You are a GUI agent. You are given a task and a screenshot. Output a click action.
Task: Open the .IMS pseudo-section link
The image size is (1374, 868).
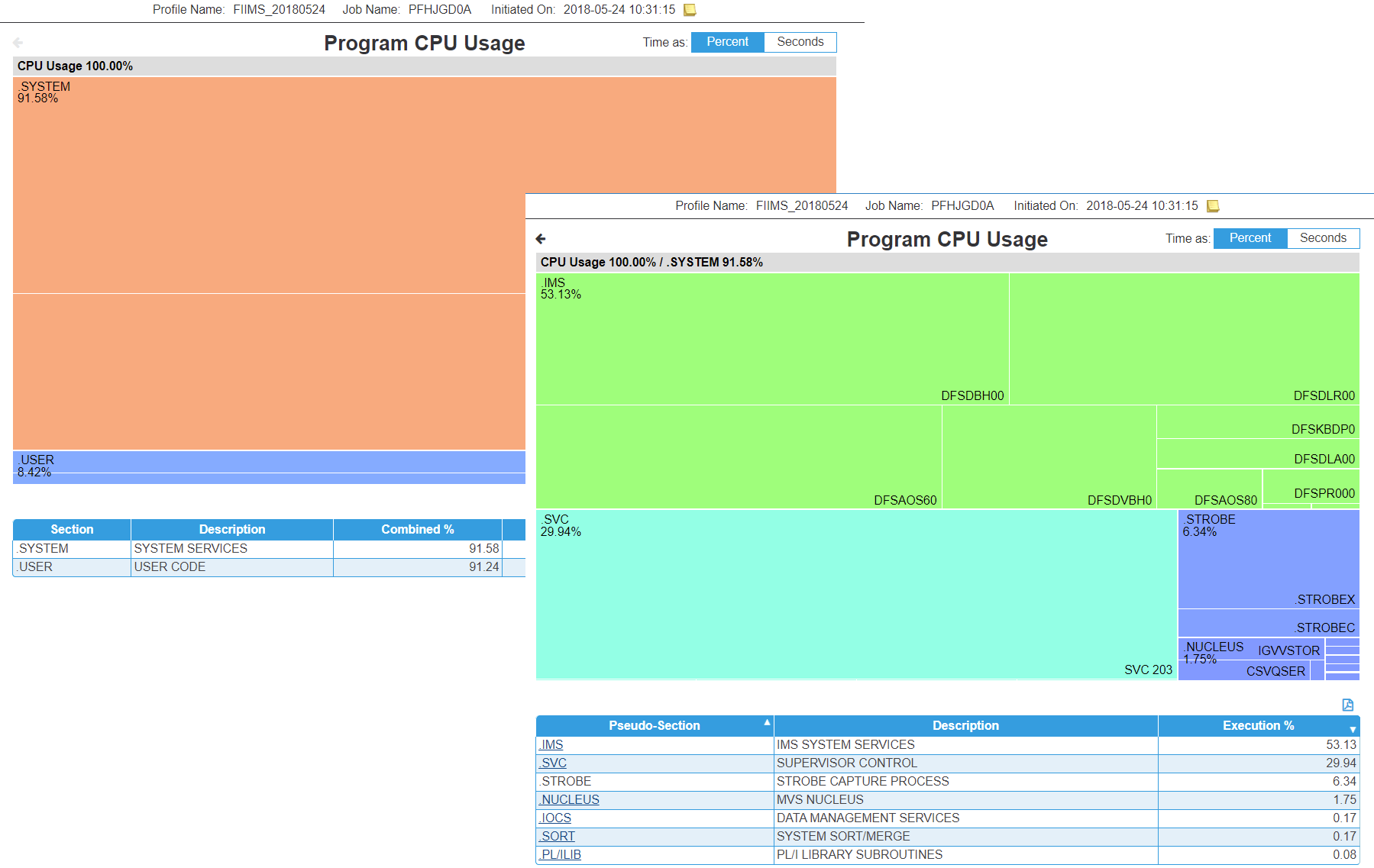[x=551, y=744]
